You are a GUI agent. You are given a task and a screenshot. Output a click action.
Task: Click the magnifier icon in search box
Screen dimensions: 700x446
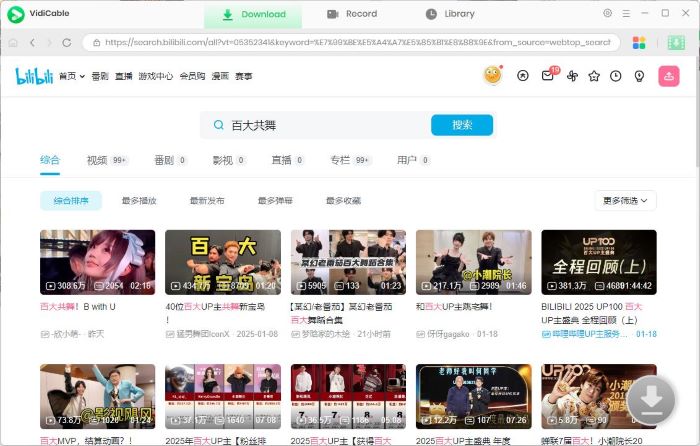[219, 125]
